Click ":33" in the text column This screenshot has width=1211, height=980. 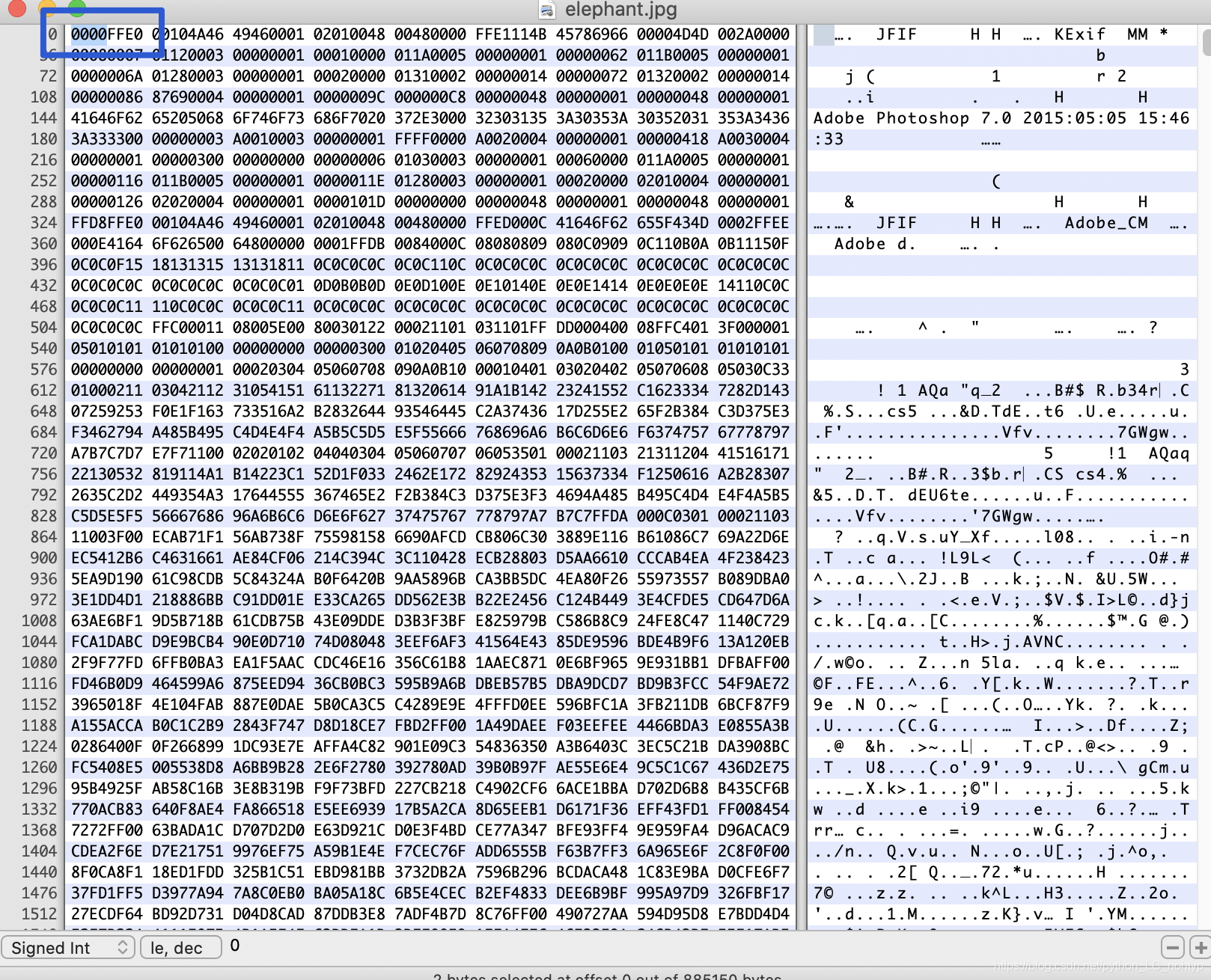[829, 139]
